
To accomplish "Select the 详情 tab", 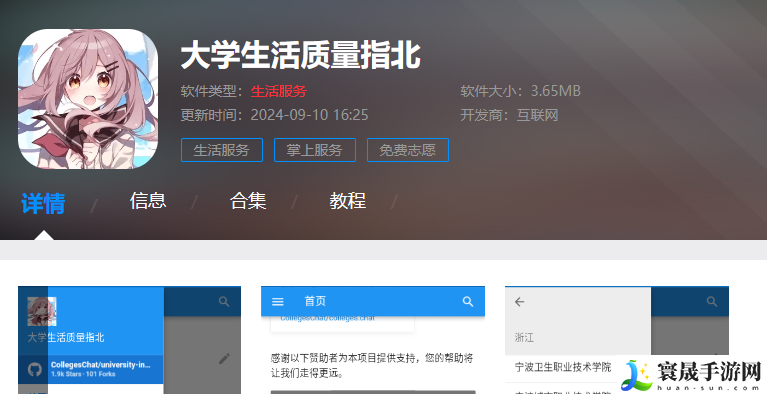I will point(43,203).
